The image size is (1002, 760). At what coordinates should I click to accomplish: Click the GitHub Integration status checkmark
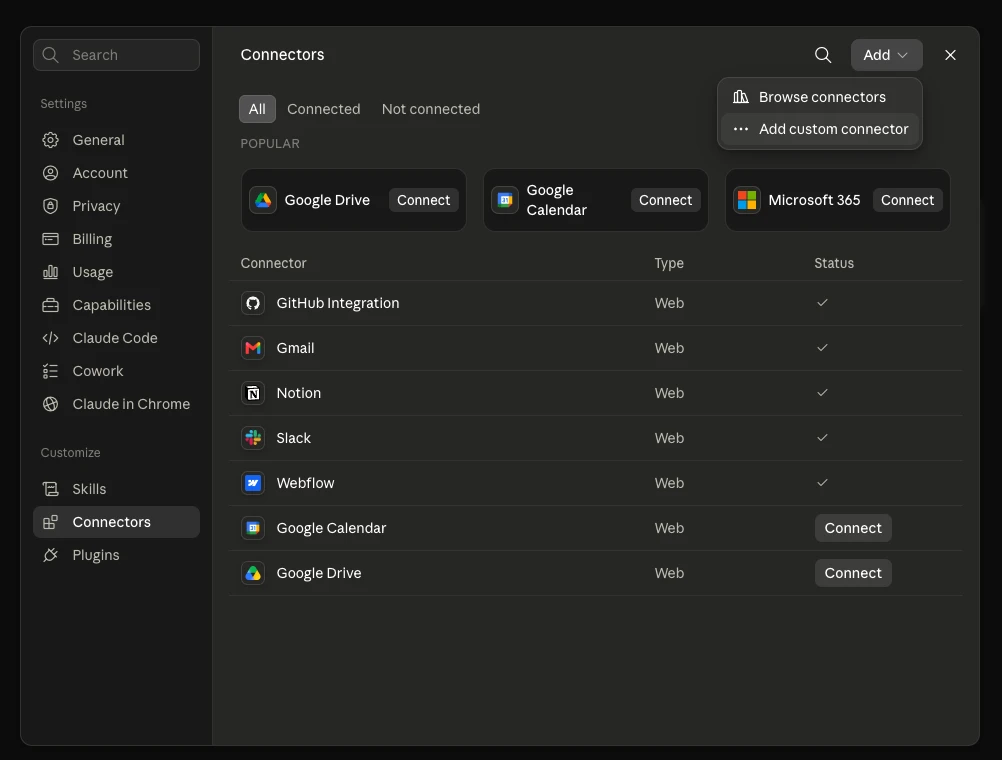tap(822, 303)
